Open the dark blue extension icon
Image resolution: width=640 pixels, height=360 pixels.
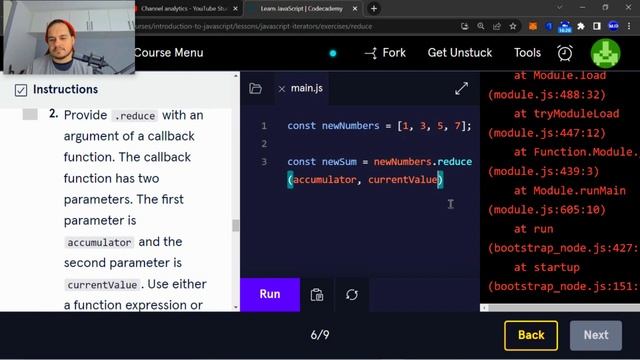549,27
